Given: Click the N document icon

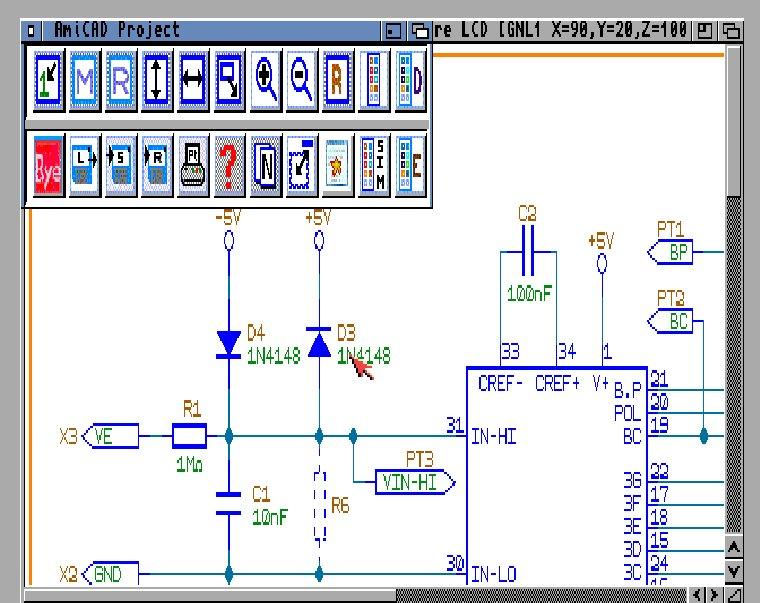Looking at the screenshot, I should coord(265,163).
